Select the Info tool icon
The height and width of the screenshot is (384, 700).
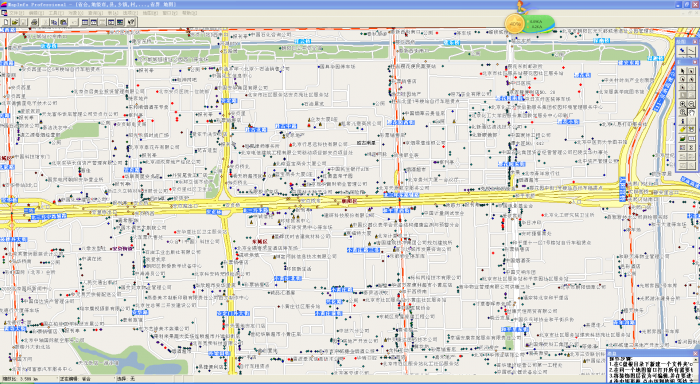click(x=682, y=121)
